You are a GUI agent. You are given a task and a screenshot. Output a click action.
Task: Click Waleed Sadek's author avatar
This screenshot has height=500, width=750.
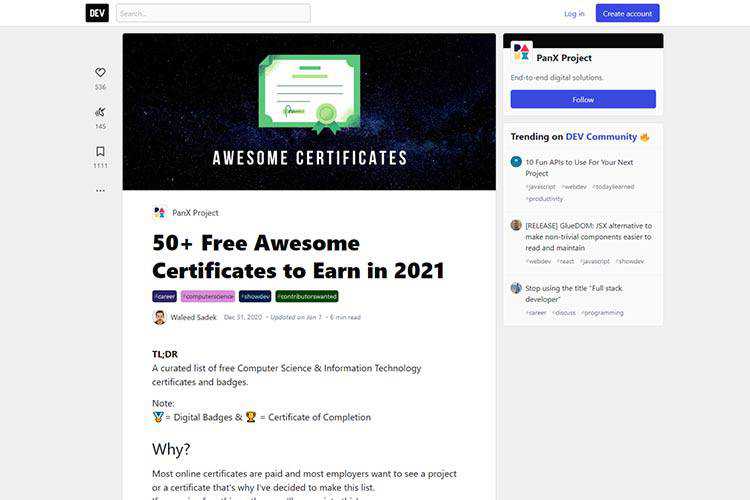point(160,317)
